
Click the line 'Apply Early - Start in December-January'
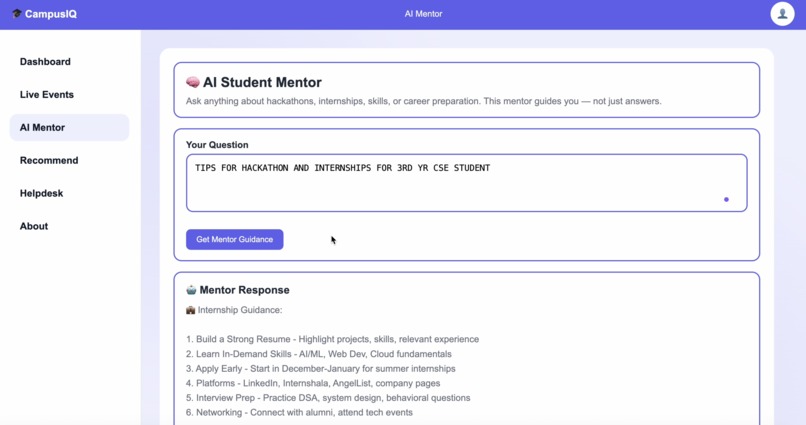tap(321, 368)
